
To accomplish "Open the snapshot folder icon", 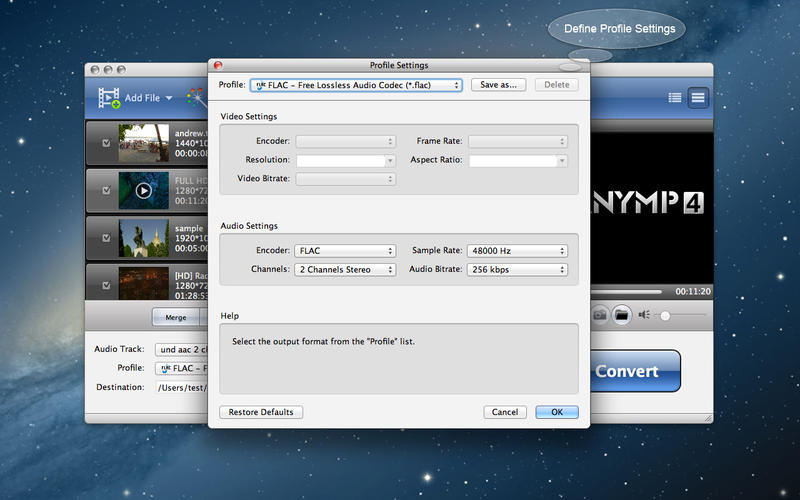I will 621,314.
